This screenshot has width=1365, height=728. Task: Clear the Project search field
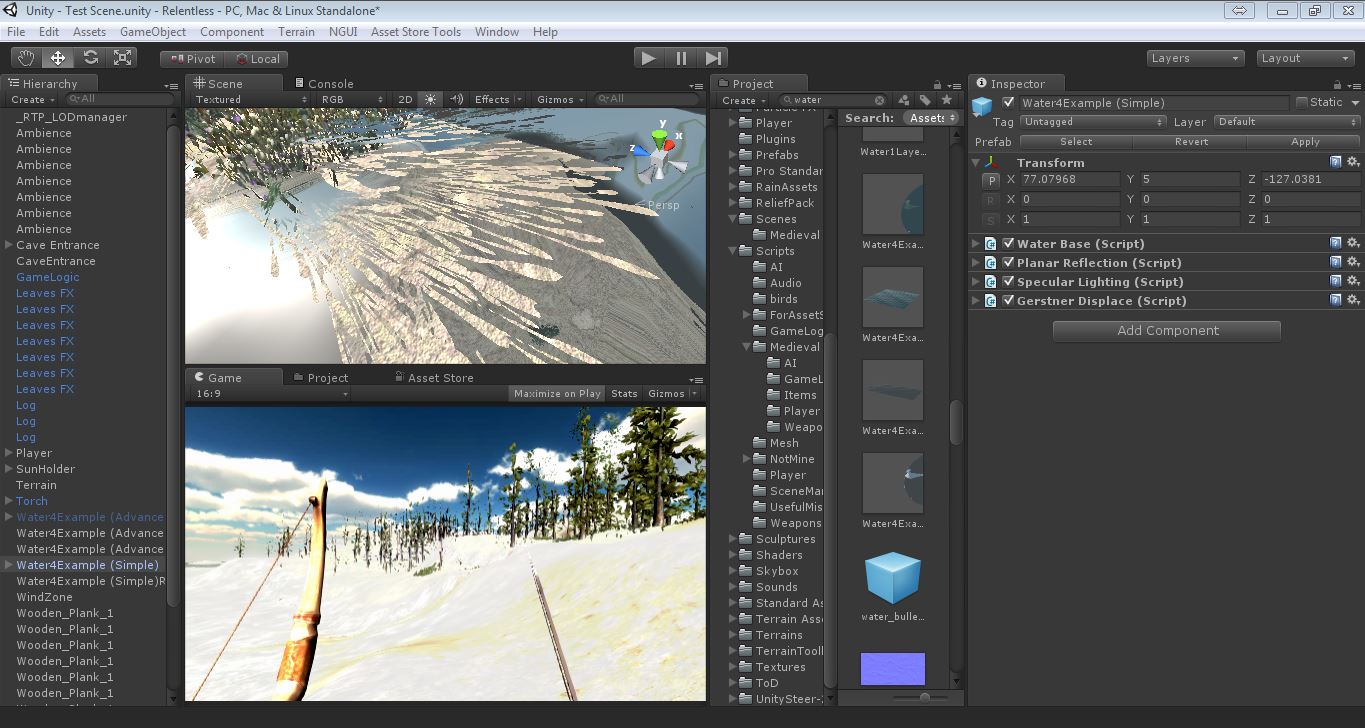[880, 100]
